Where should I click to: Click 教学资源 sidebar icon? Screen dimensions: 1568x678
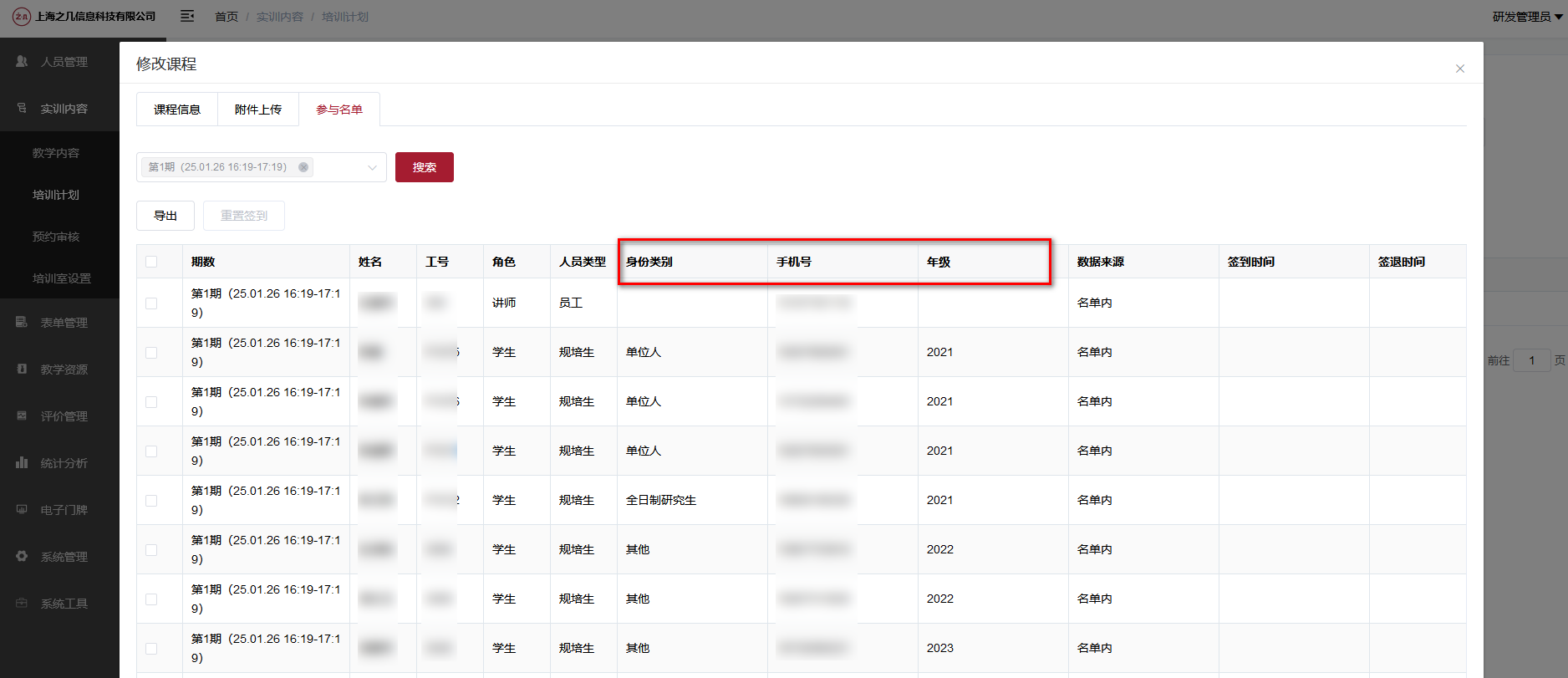pyautogui.click(x=22, y=369)
